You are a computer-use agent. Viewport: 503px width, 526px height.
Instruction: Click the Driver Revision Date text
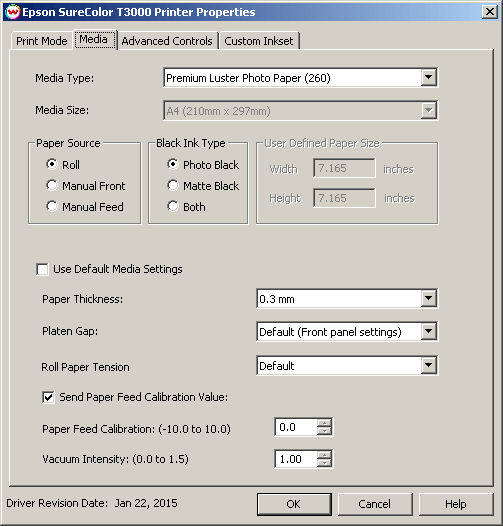pos(92,503)
